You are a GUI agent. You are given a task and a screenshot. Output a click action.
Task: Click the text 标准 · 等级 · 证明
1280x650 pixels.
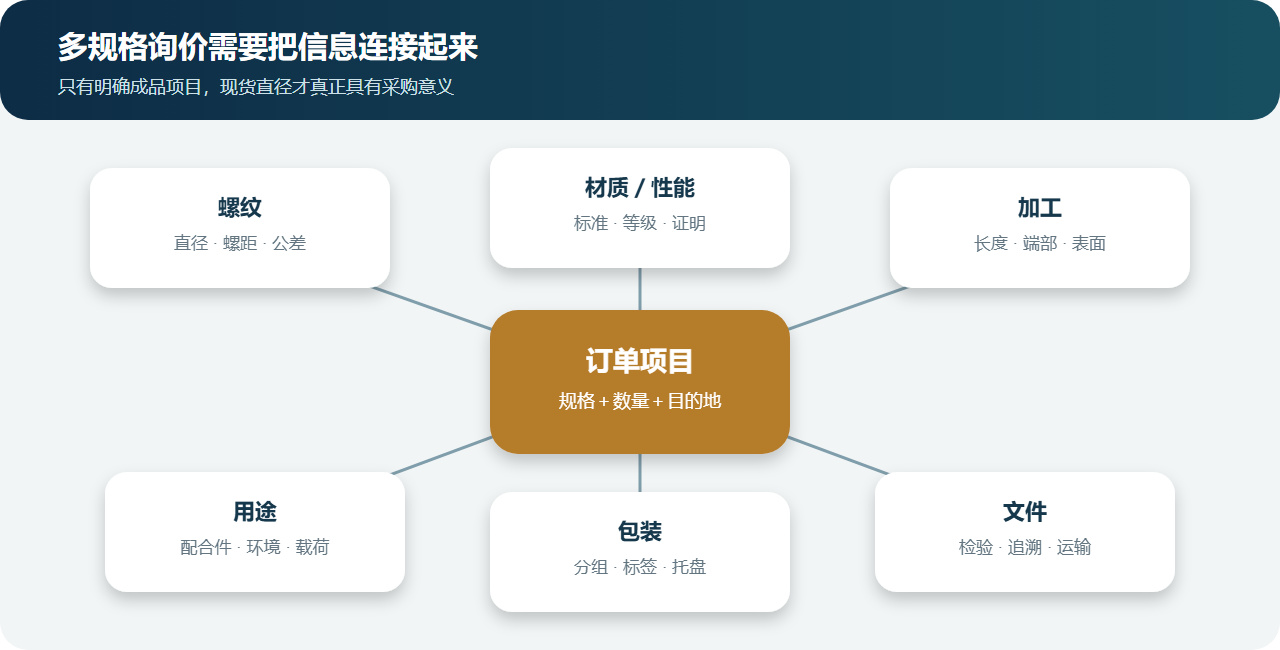640,223
